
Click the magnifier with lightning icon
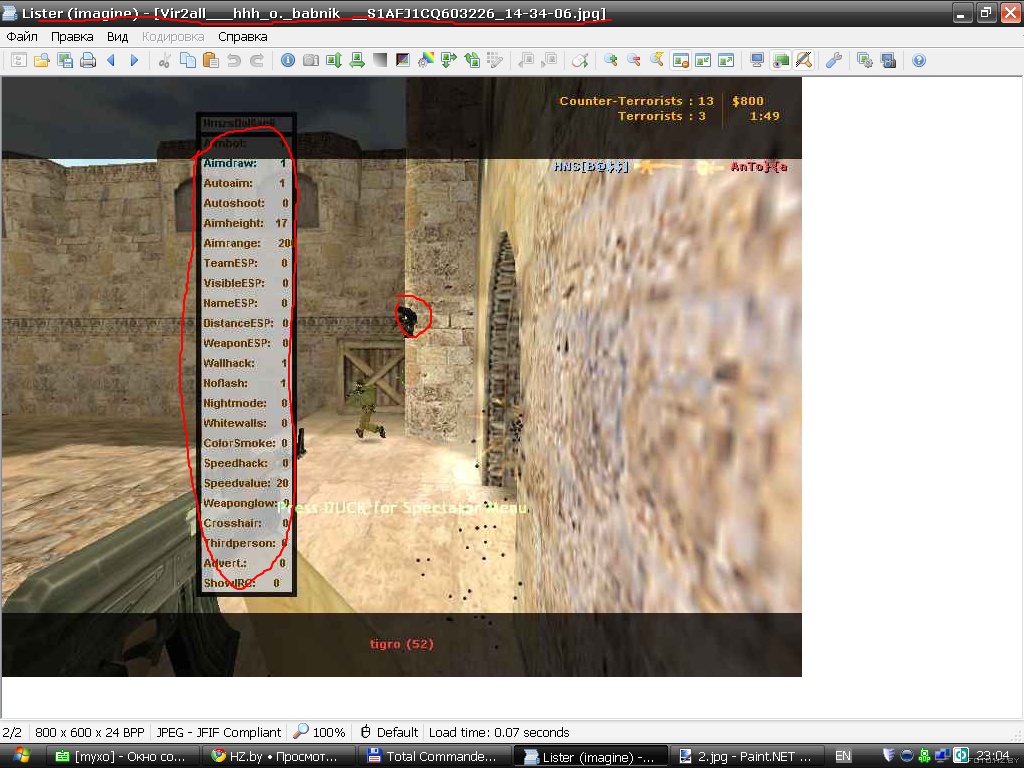[657, 61]
